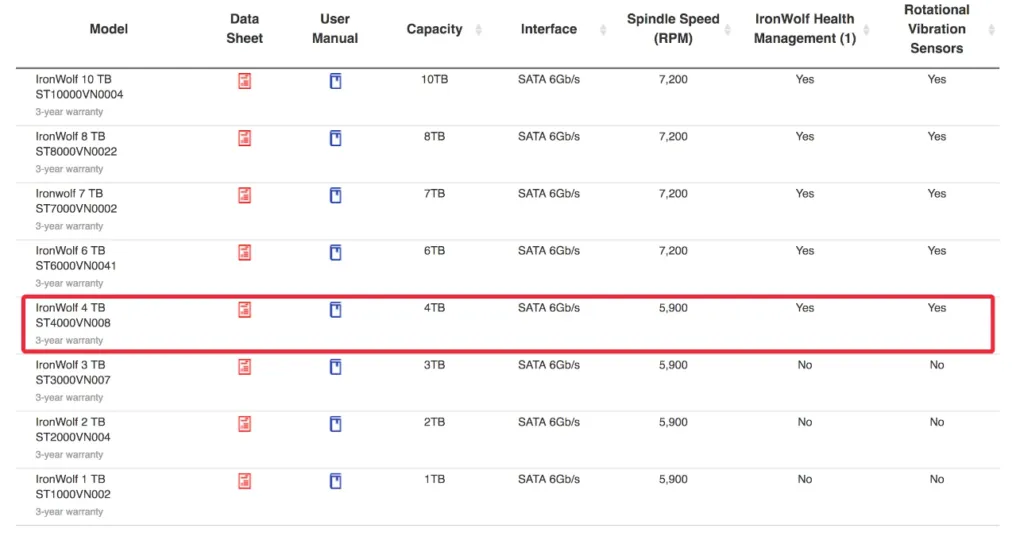Open user manual for IronWolf 10 TB
Viewport: 1024px width, 536px height.
tap(335, 81)
